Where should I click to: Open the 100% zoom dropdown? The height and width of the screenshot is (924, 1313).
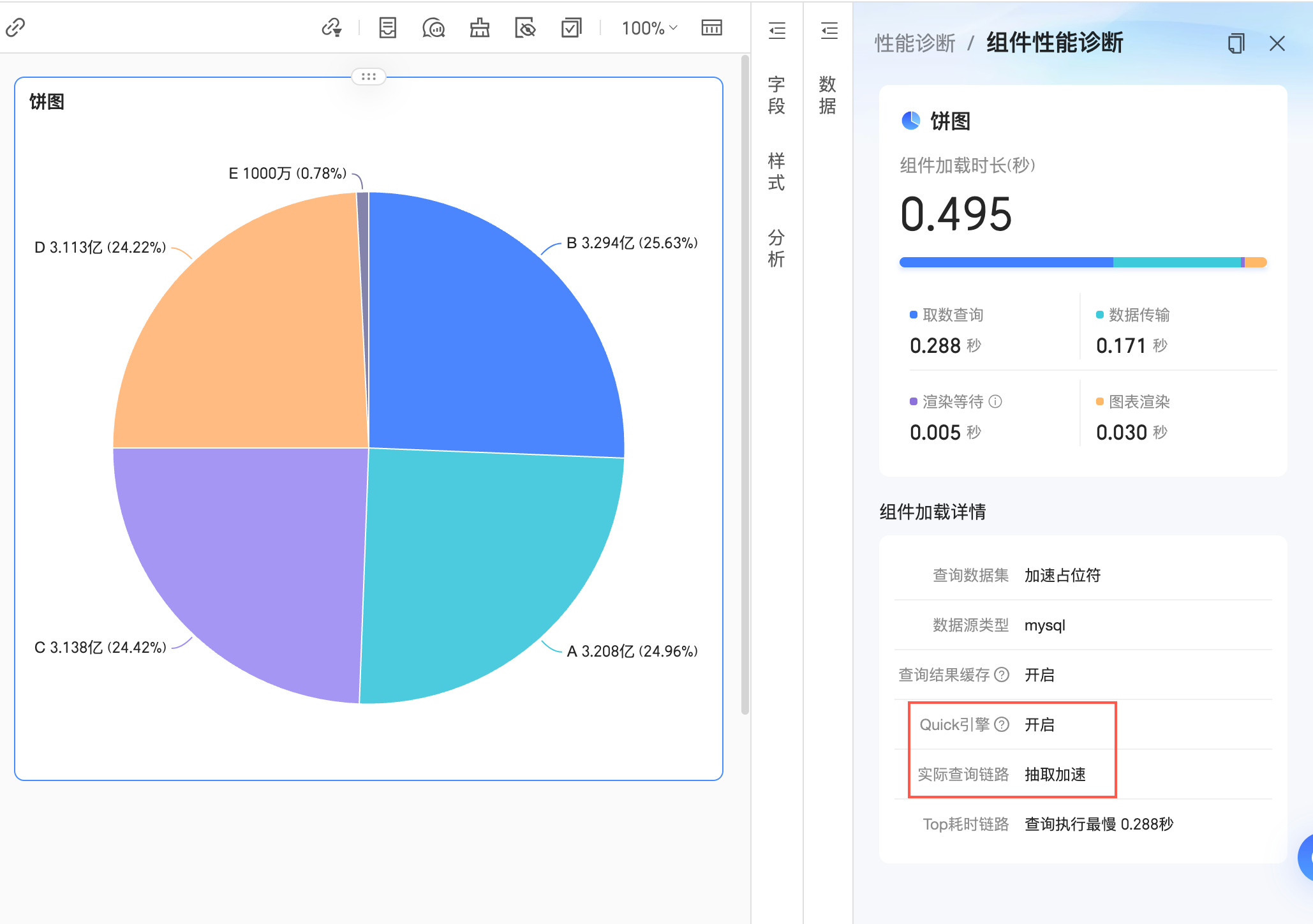pos(649,28)
